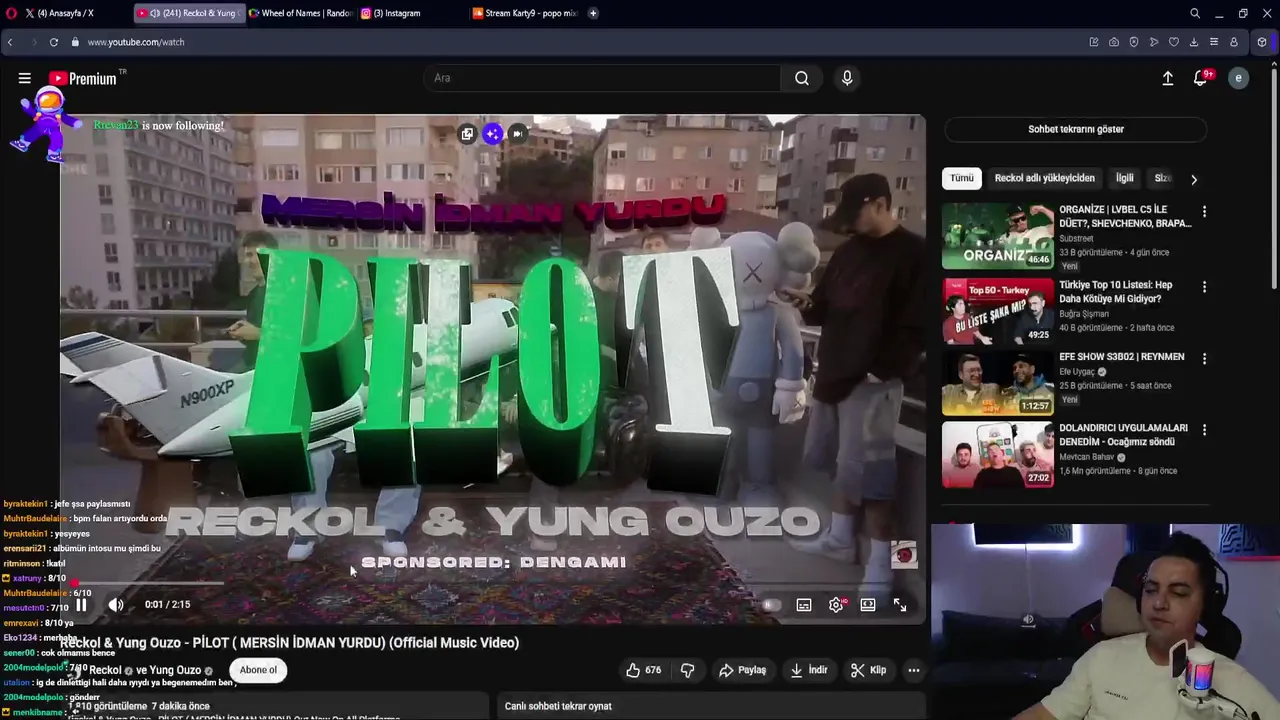Open EFE SHOW S3B02 REYNMEN thumbnail
Image resolution: width=1280 pixels, height=720 pixels.
[x=997, y=382]
